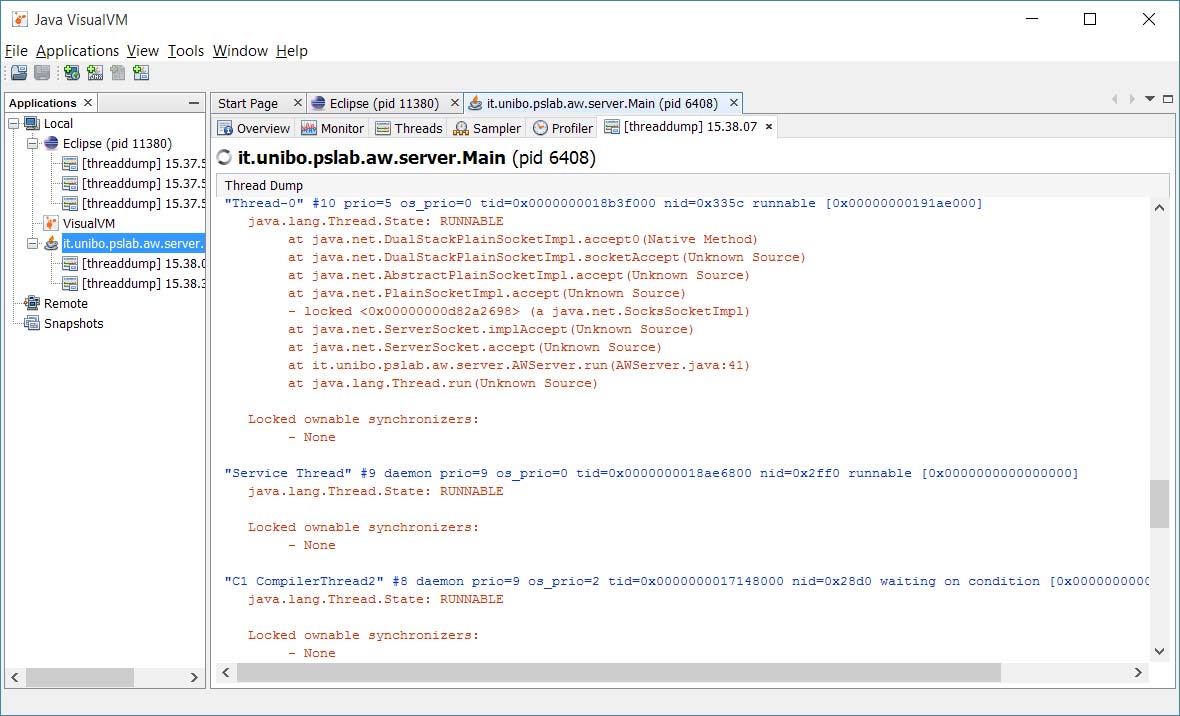Open the Help menu
This screenshot has width=1180, height=716.
click(292, 50)
